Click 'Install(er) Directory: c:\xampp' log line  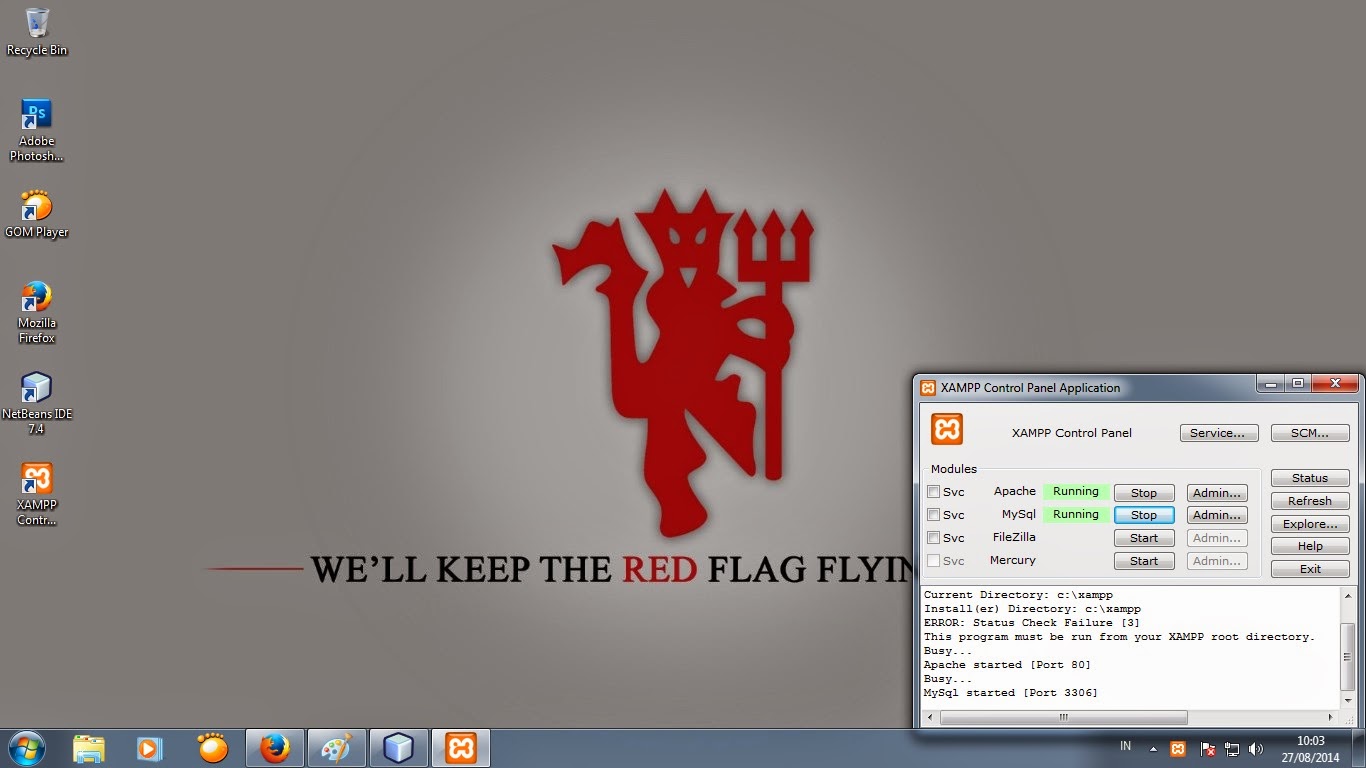(x=1032, y=609)
